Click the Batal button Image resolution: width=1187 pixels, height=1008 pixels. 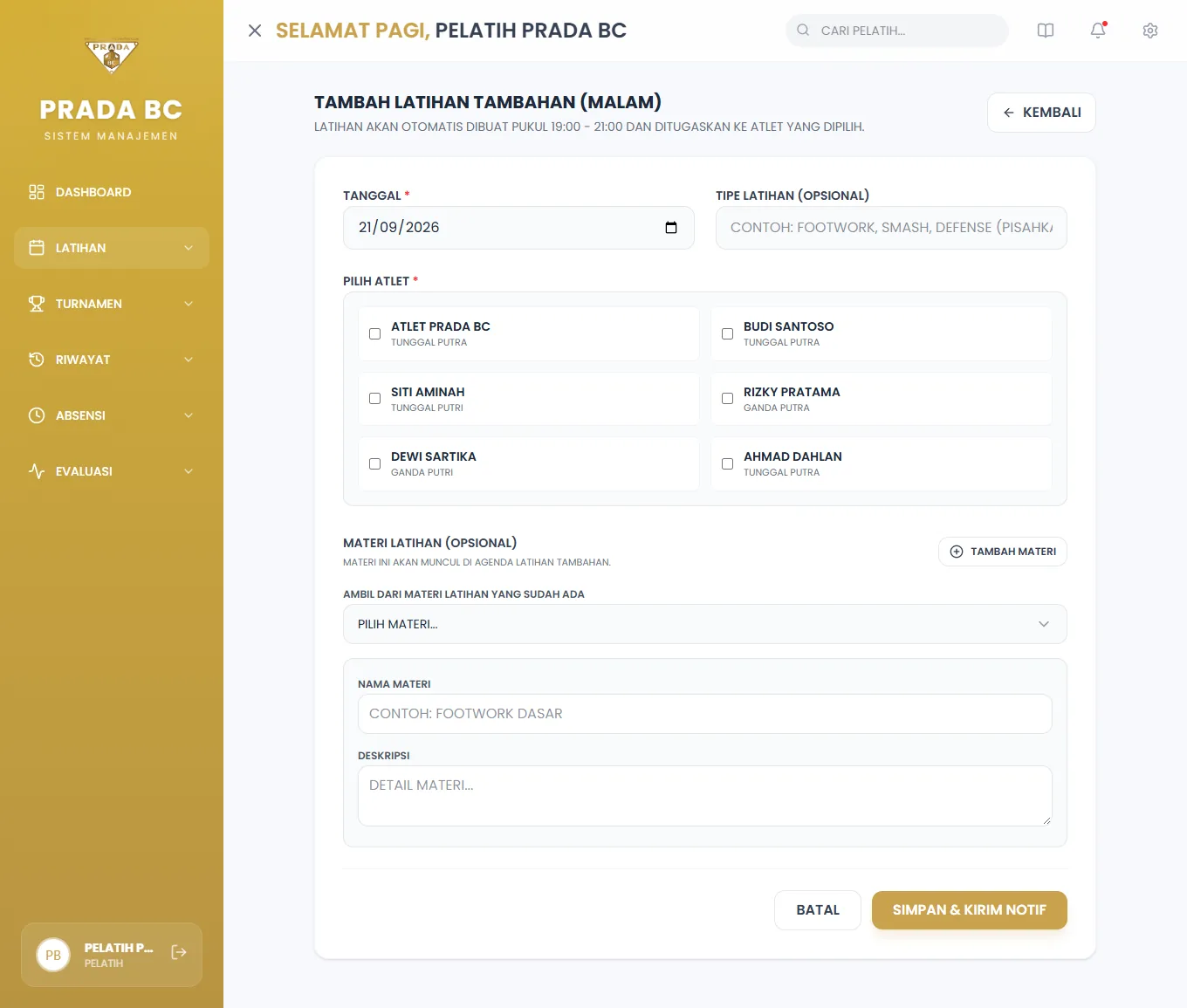[818, 910]
